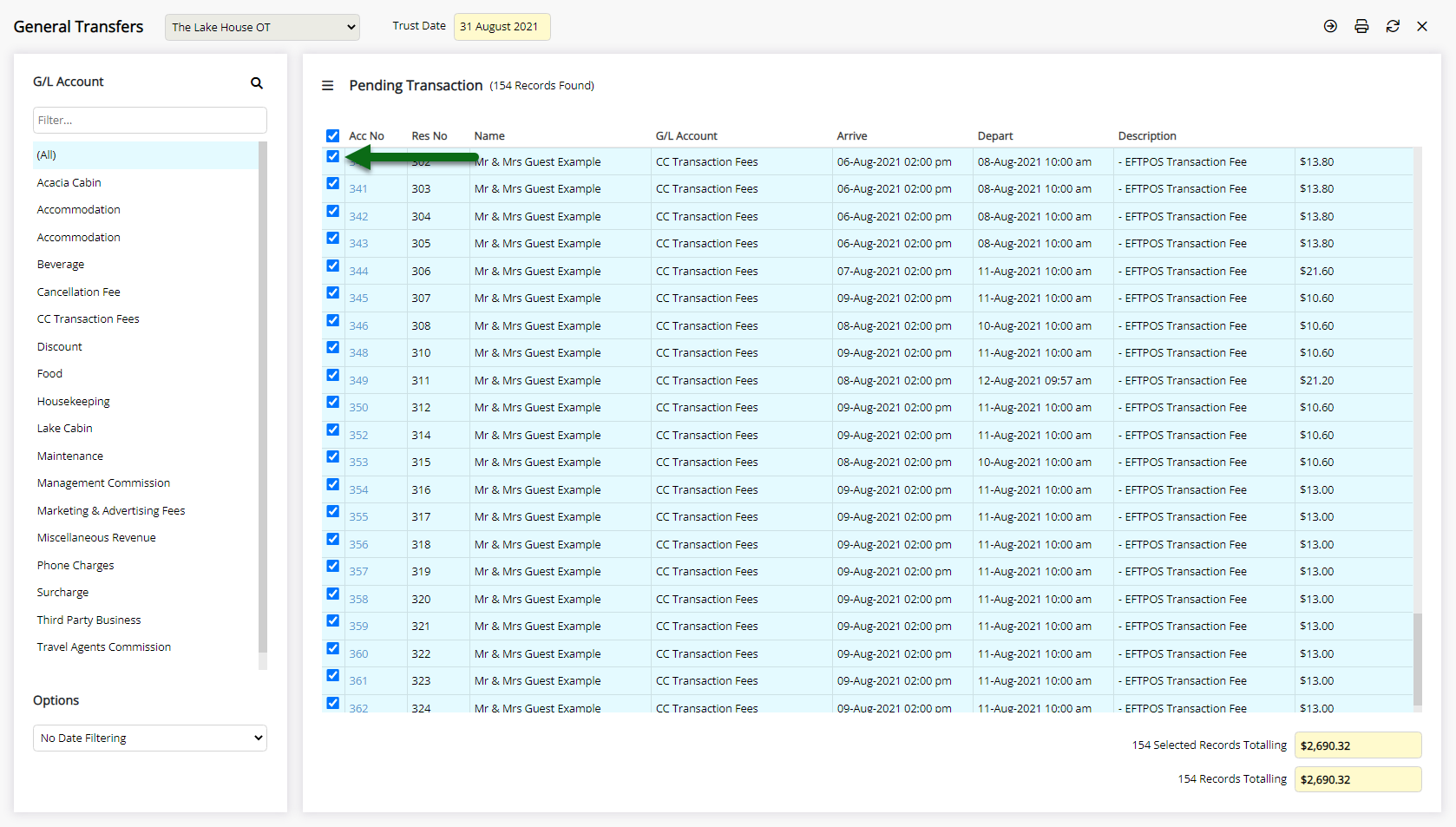Open the Pending Transaction hamburger menu

click(327, 86)
